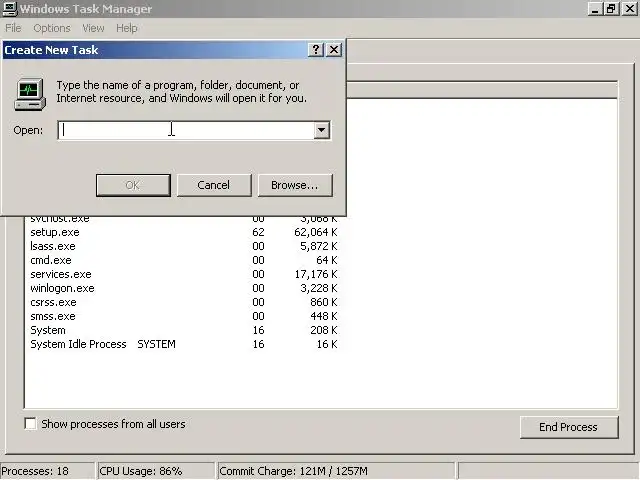Minimize the Windows Task Manager window

pos(595,9)
